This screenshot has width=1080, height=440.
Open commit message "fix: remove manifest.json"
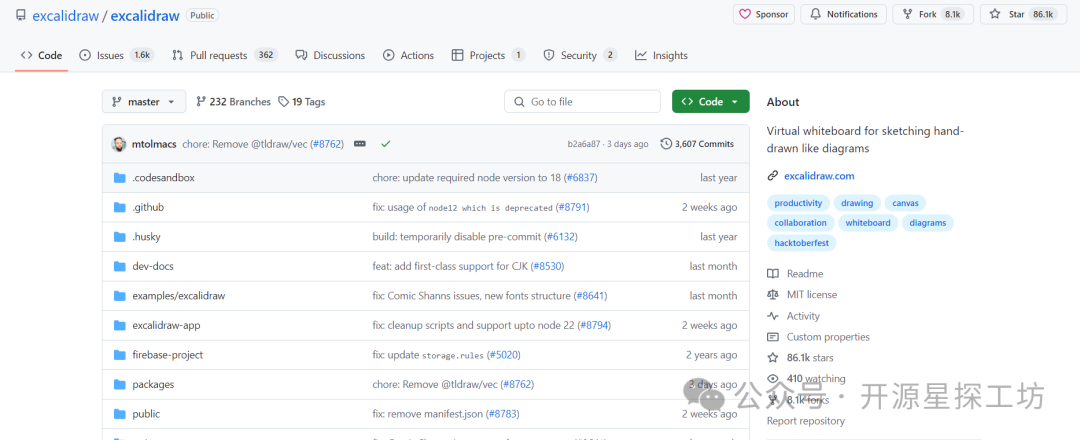pos(428,415)
